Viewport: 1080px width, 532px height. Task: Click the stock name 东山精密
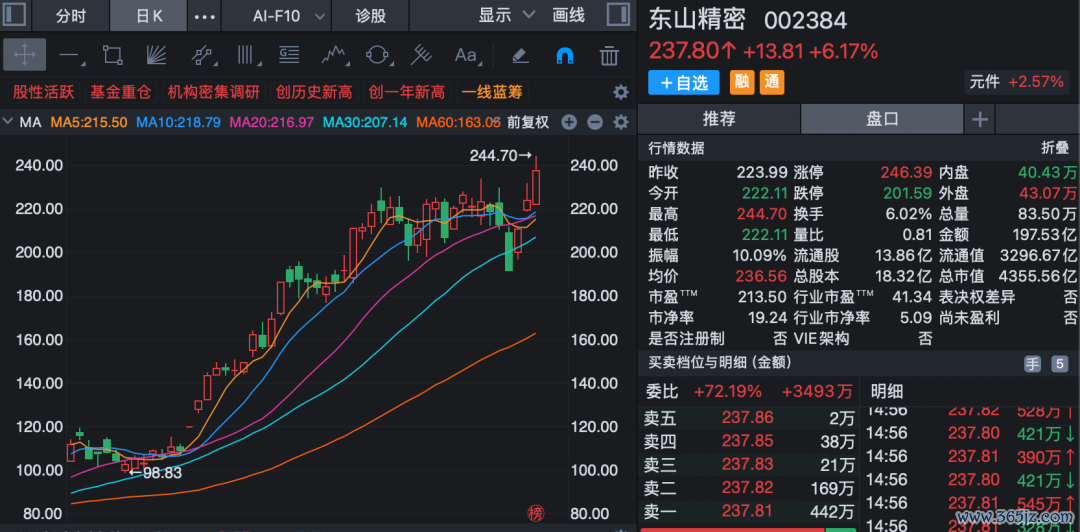(696, 20)
